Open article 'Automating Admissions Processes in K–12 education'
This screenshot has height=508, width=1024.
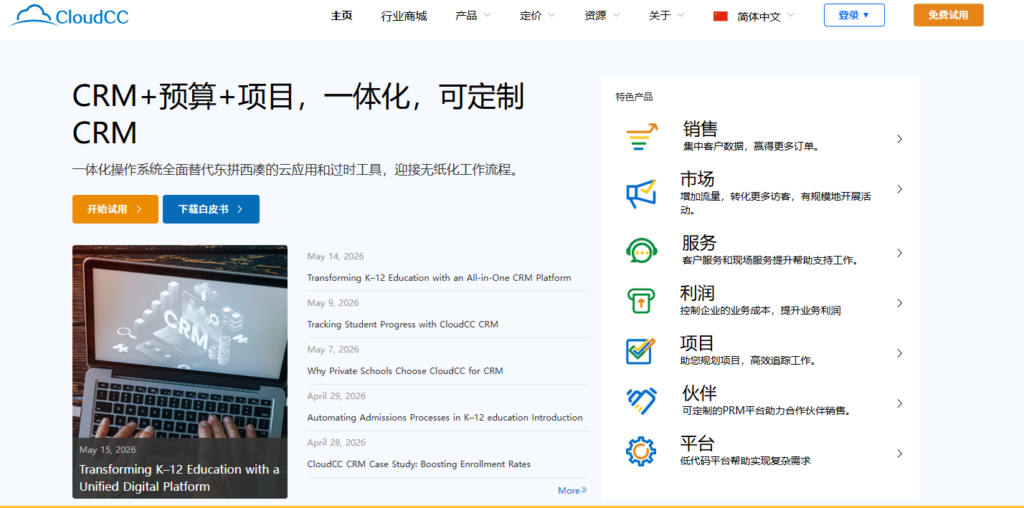click(x=445, y=417)
